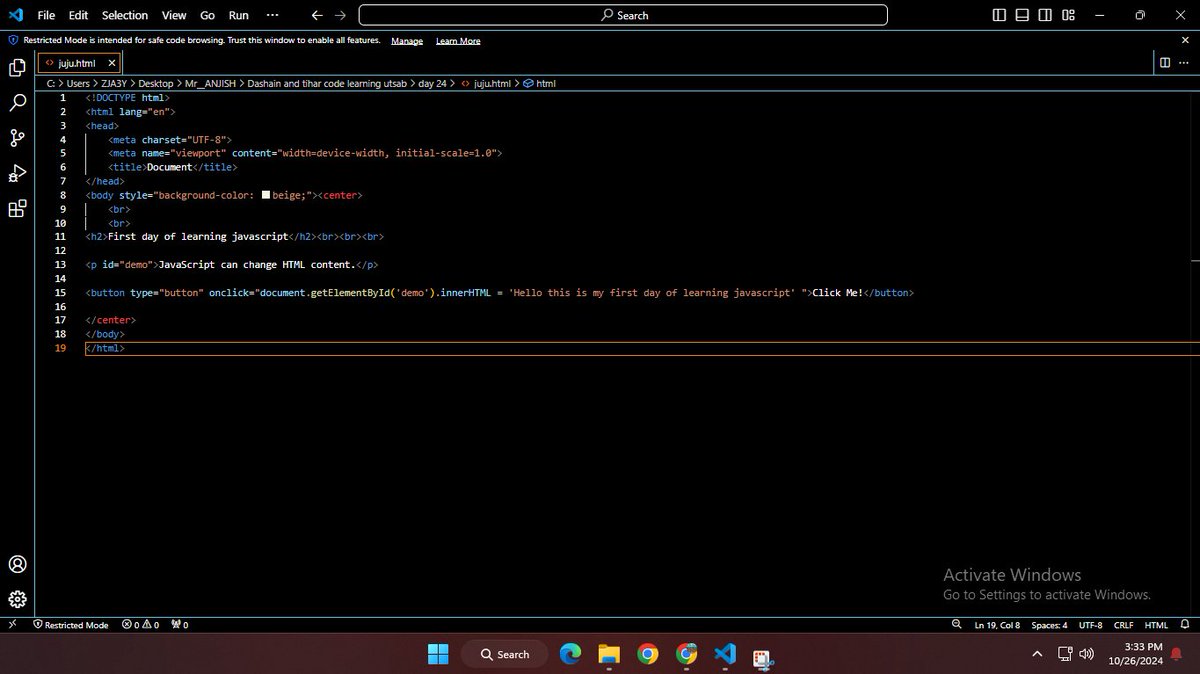Open the Source Control view
Viewport: 1200px width, 674px height.
point(17,138)
